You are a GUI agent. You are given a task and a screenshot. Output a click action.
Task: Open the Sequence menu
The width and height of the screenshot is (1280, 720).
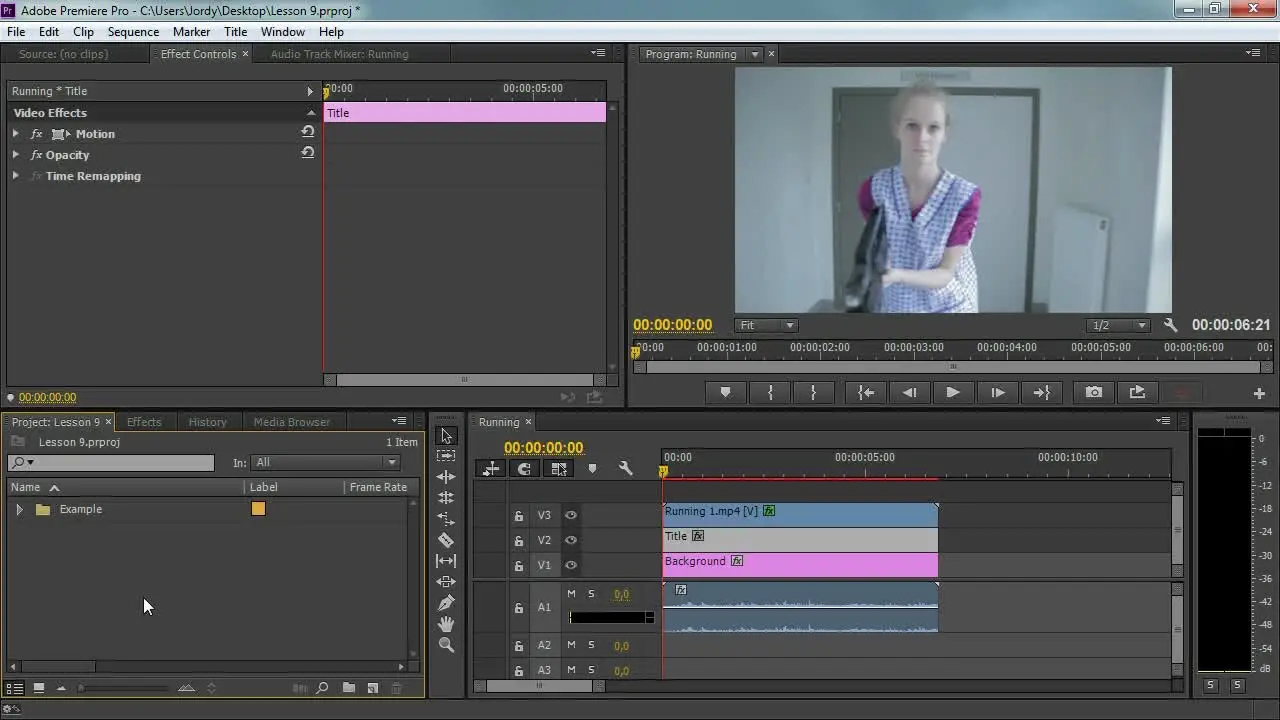pyautogui.click(x=133, y=32)
